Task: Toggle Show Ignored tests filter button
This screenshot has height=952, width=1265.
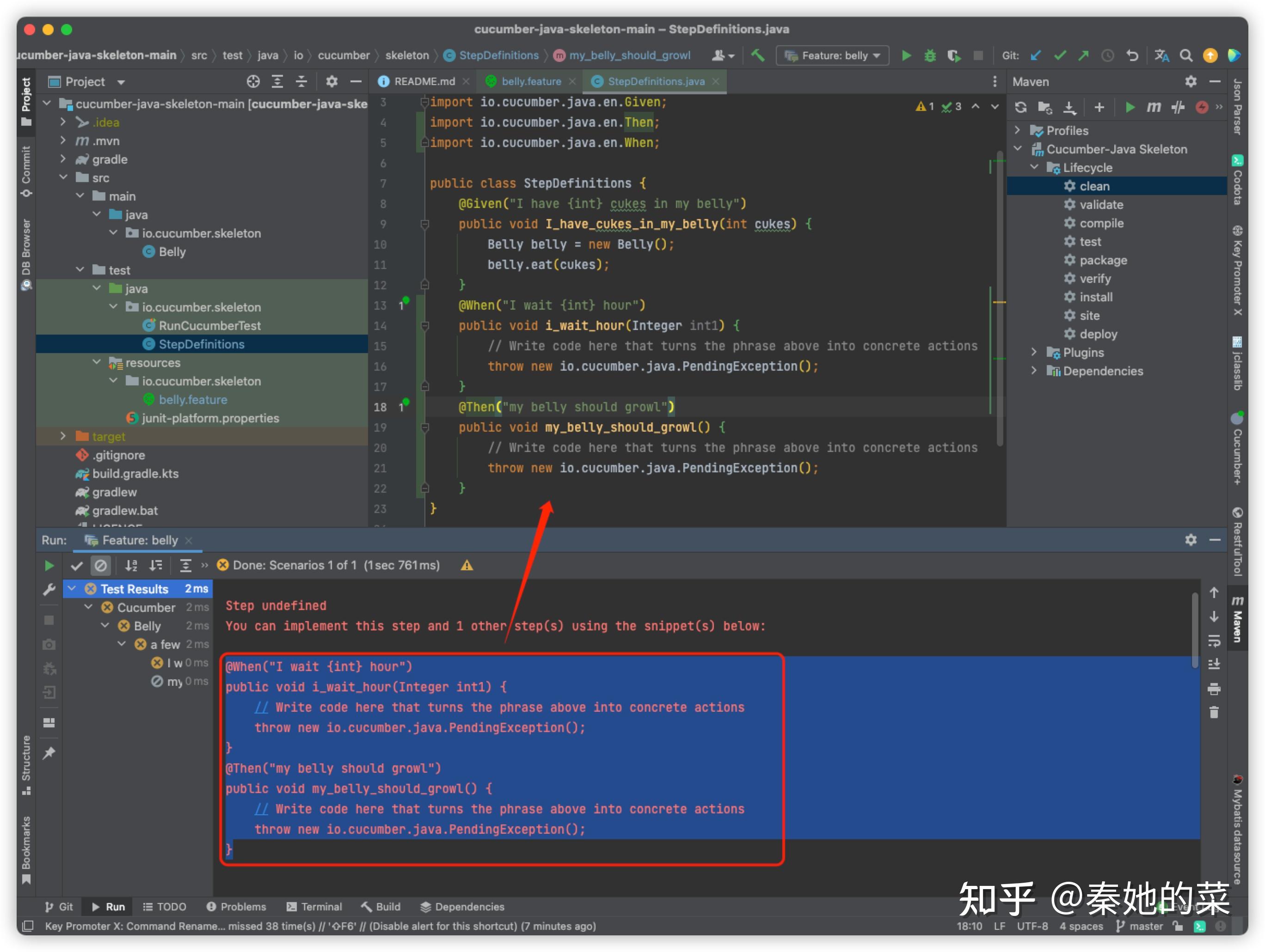Action: point(101,566)
